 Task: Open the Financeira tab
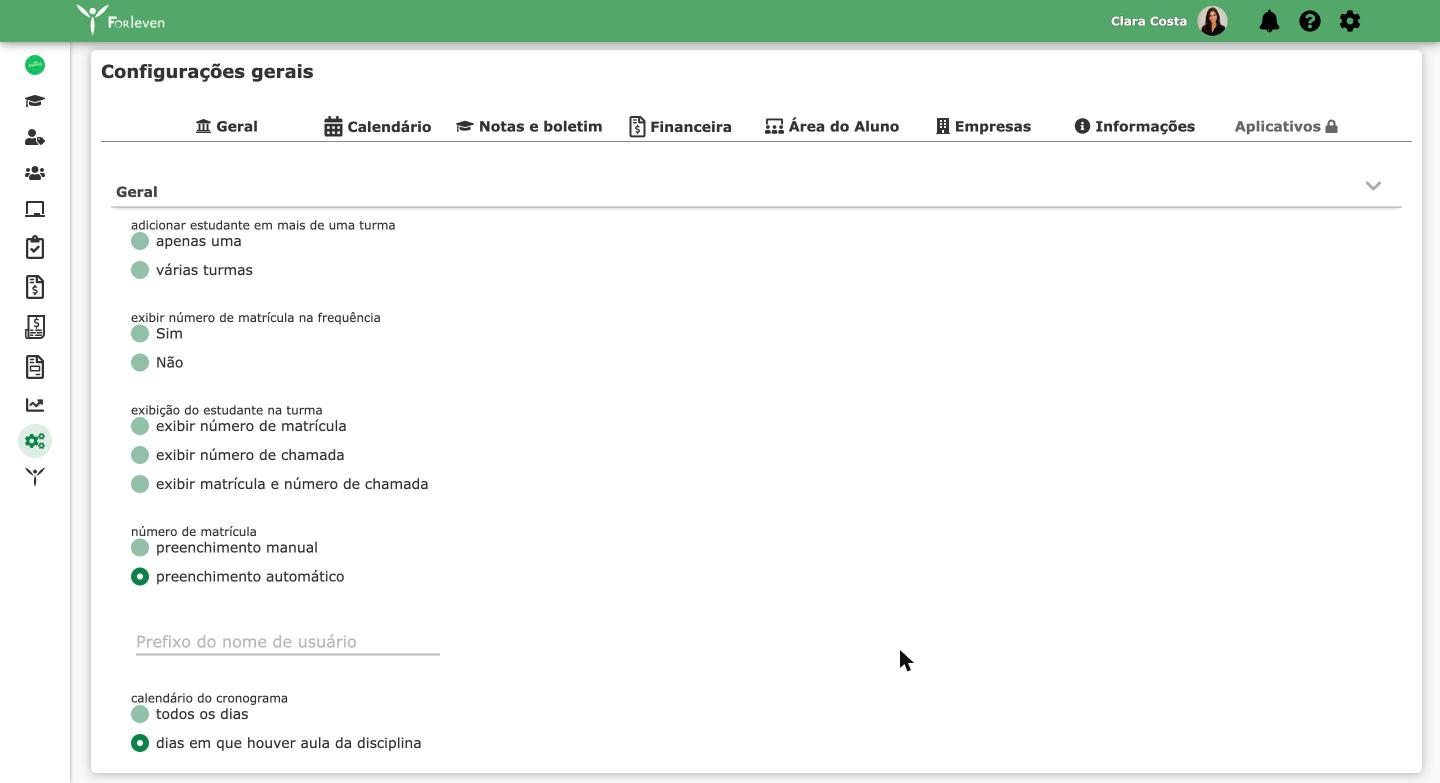(680, 126)
